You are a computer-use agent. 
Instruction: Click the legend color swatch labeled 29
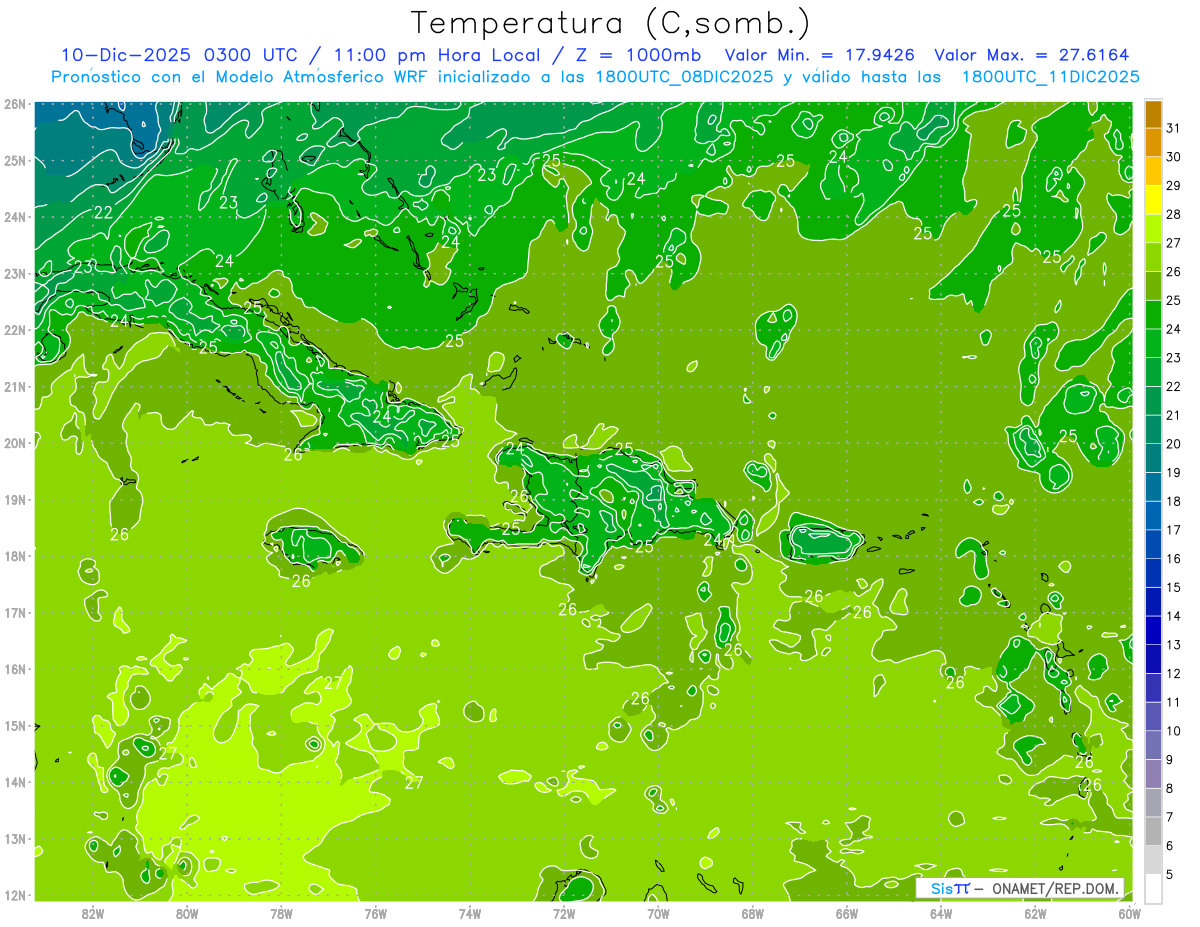[x=1153, y=172]
